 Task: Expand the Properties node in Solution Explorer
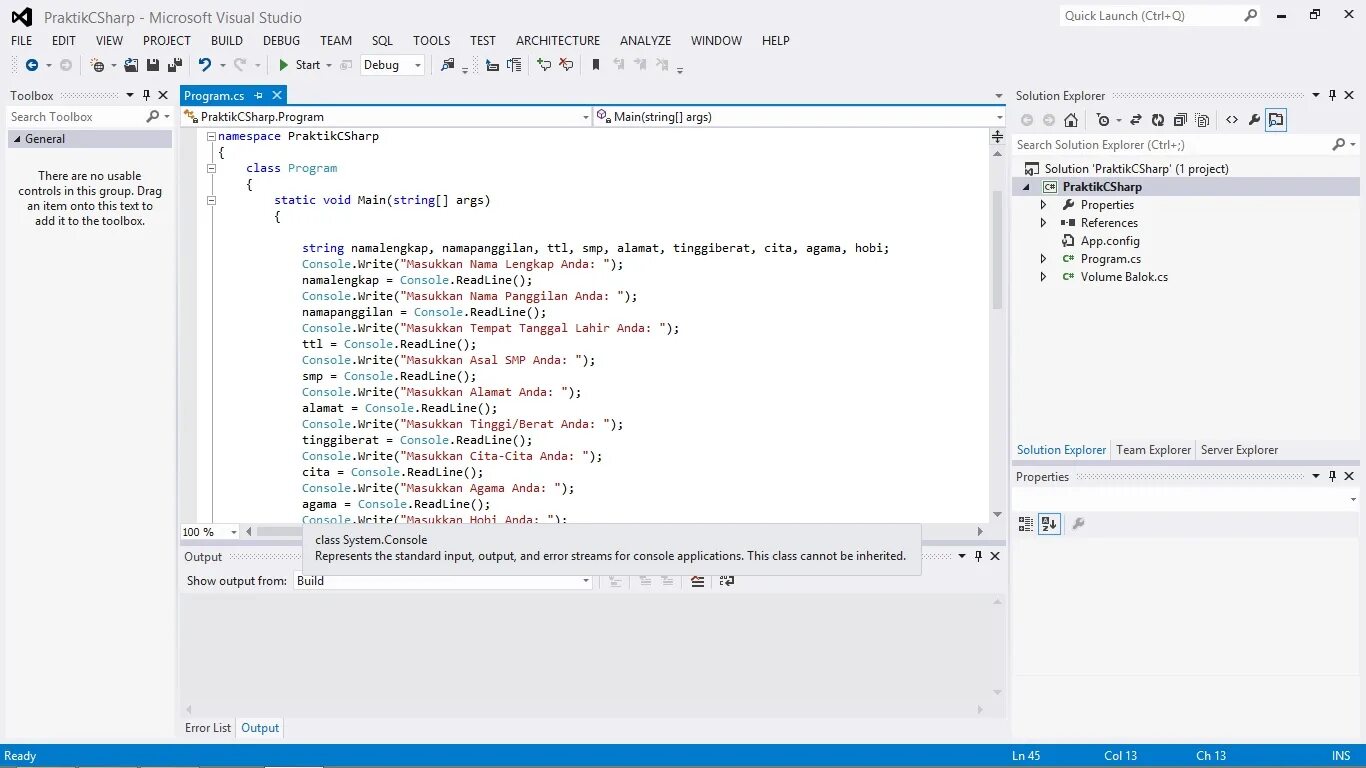point(1044,205)
